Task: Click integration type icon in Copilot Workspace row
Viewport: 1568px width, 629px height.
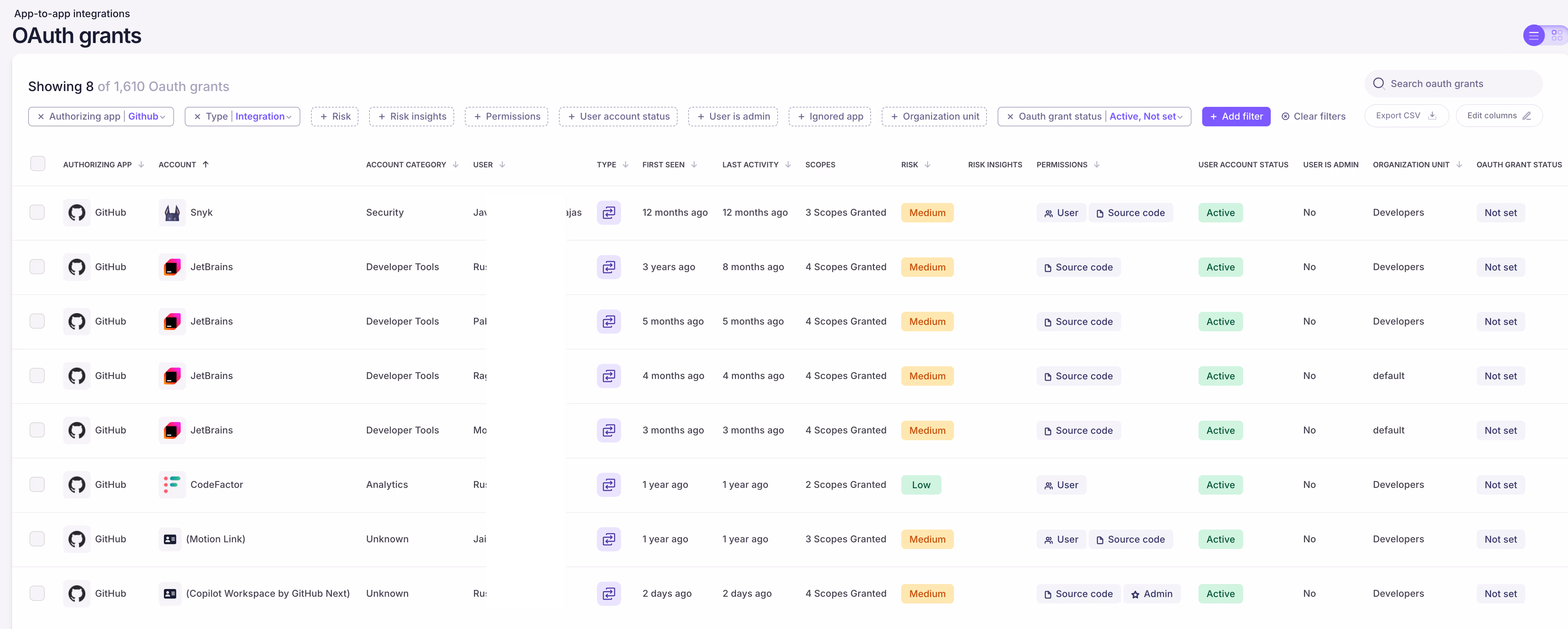Action: coord(609,594)
